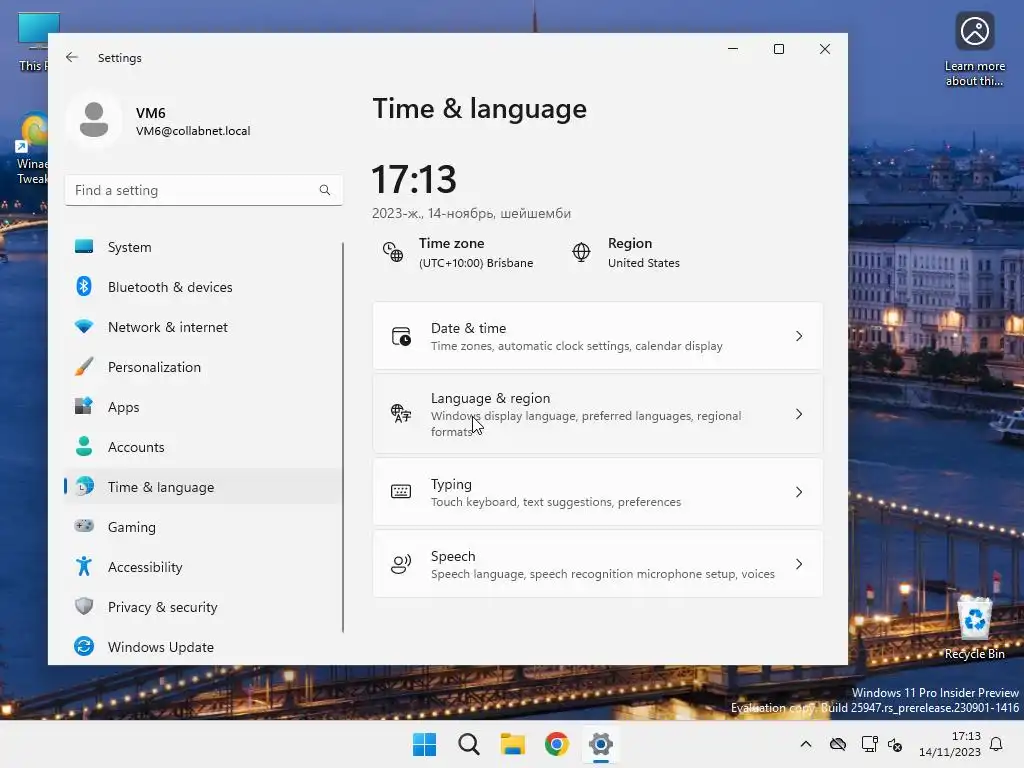The image size is (1024, 768).
Task: Expand Speech chevron arrow
Action: coord(799,564)
